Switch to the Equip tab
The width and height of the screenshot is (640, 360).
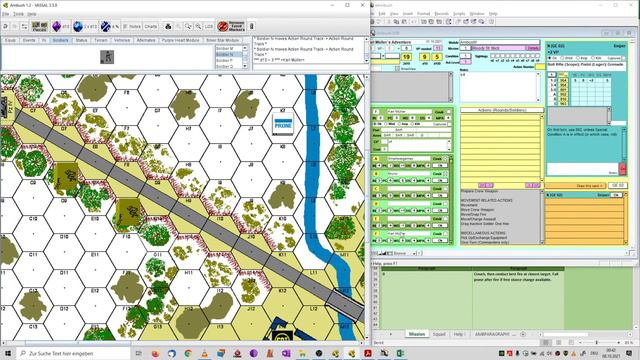tap(10, 40)
